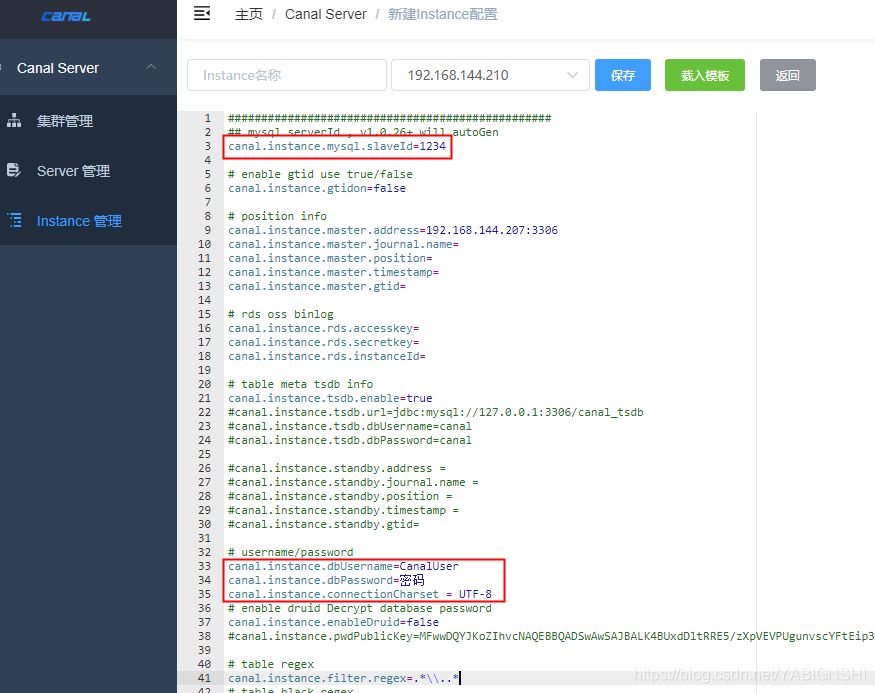Image resolution: width=875 pixels, height=693 pixels.
Task: Click the canal.instance.rds.accesskey= line
Action: coord(323,328)
